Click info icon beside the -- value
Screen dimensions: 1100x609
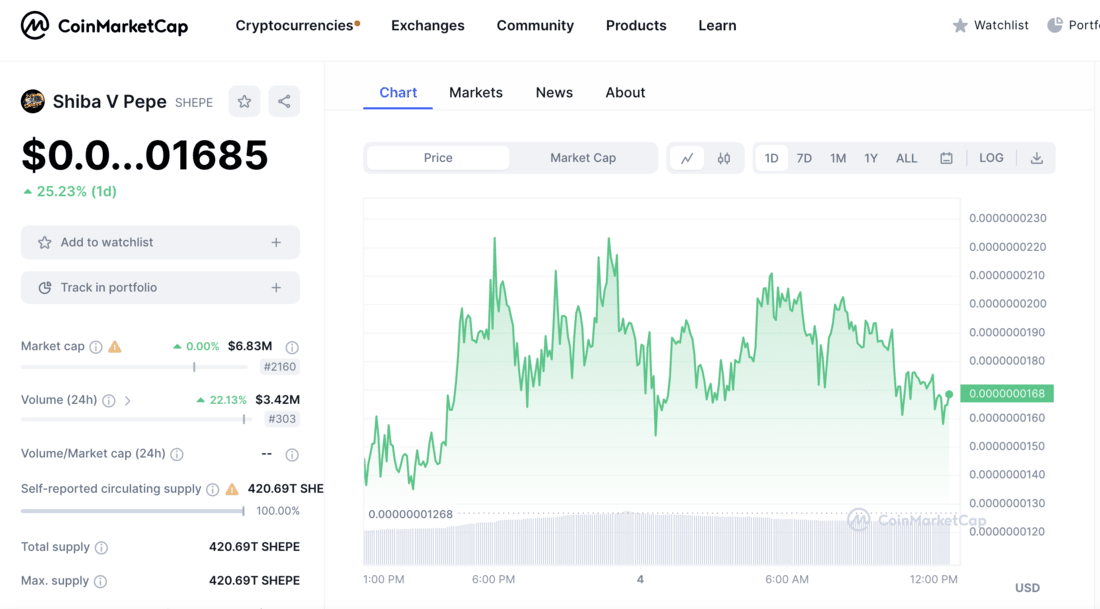(x=292, y=455)
